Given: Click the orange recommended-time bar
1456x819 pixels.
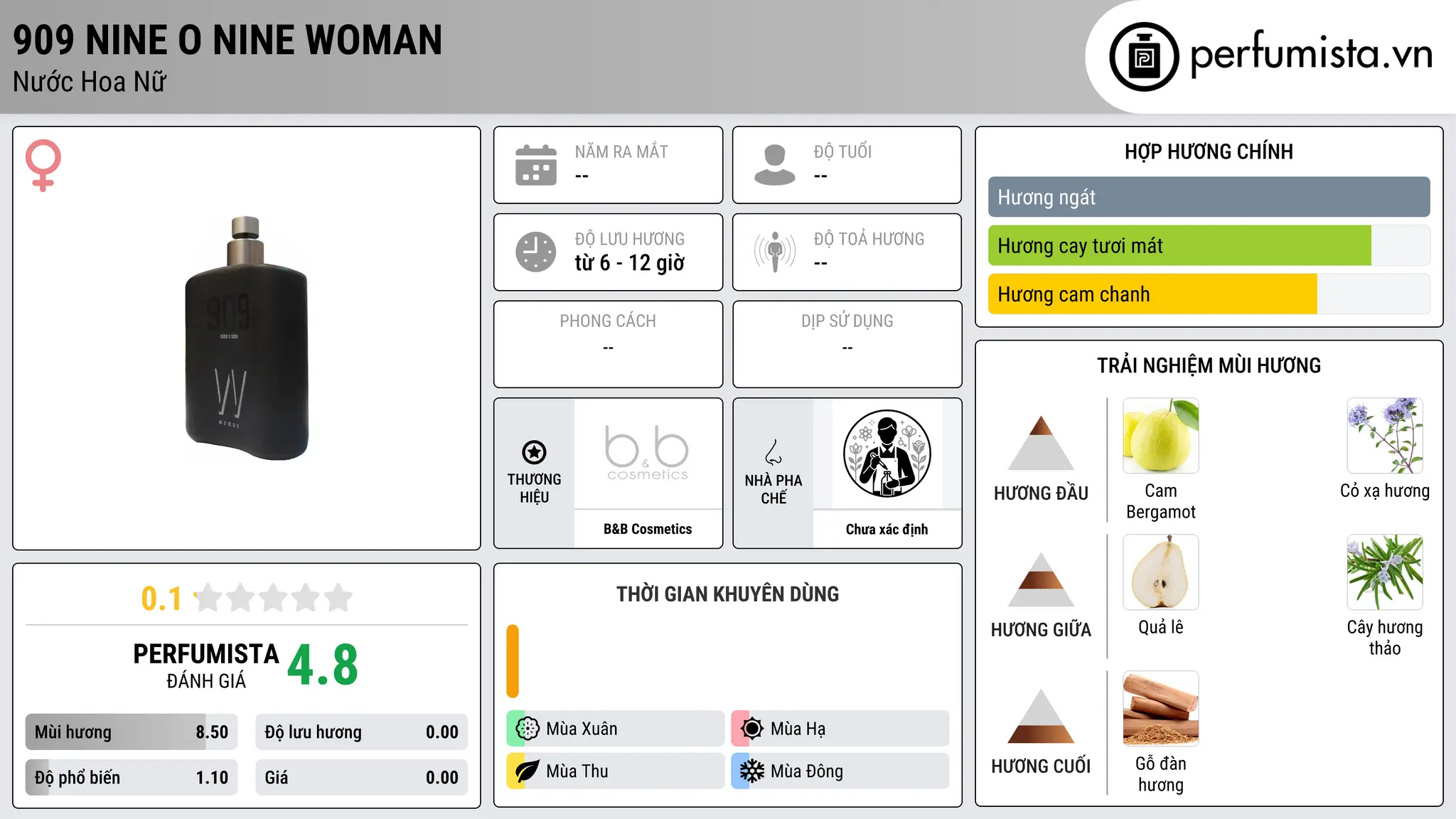Looking at the screenshot, I should pos(513,661).
